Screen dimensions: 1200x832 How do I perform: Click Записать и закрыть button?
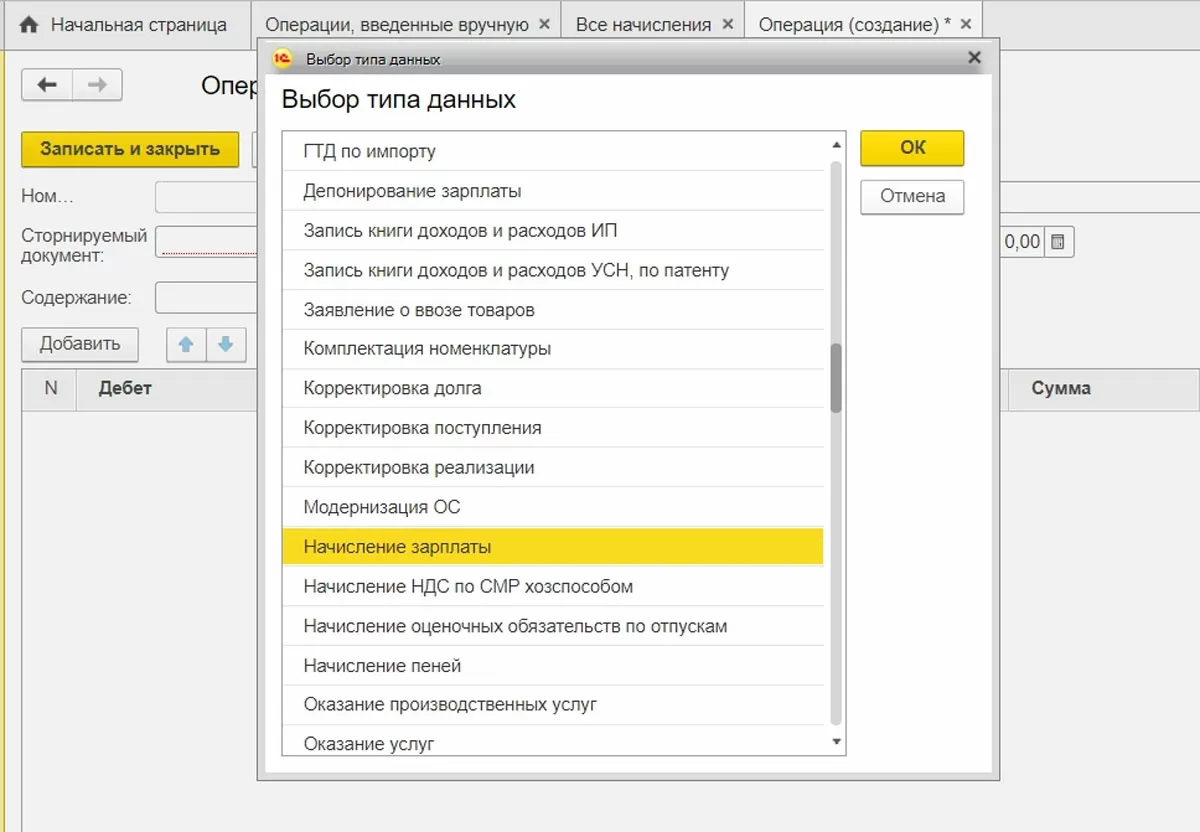(130, 149)
